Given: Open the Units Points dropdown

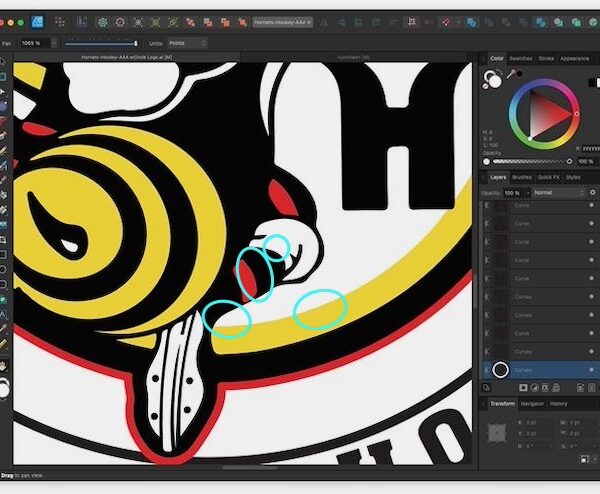Looking at the screenshot, I should (188, 43).
